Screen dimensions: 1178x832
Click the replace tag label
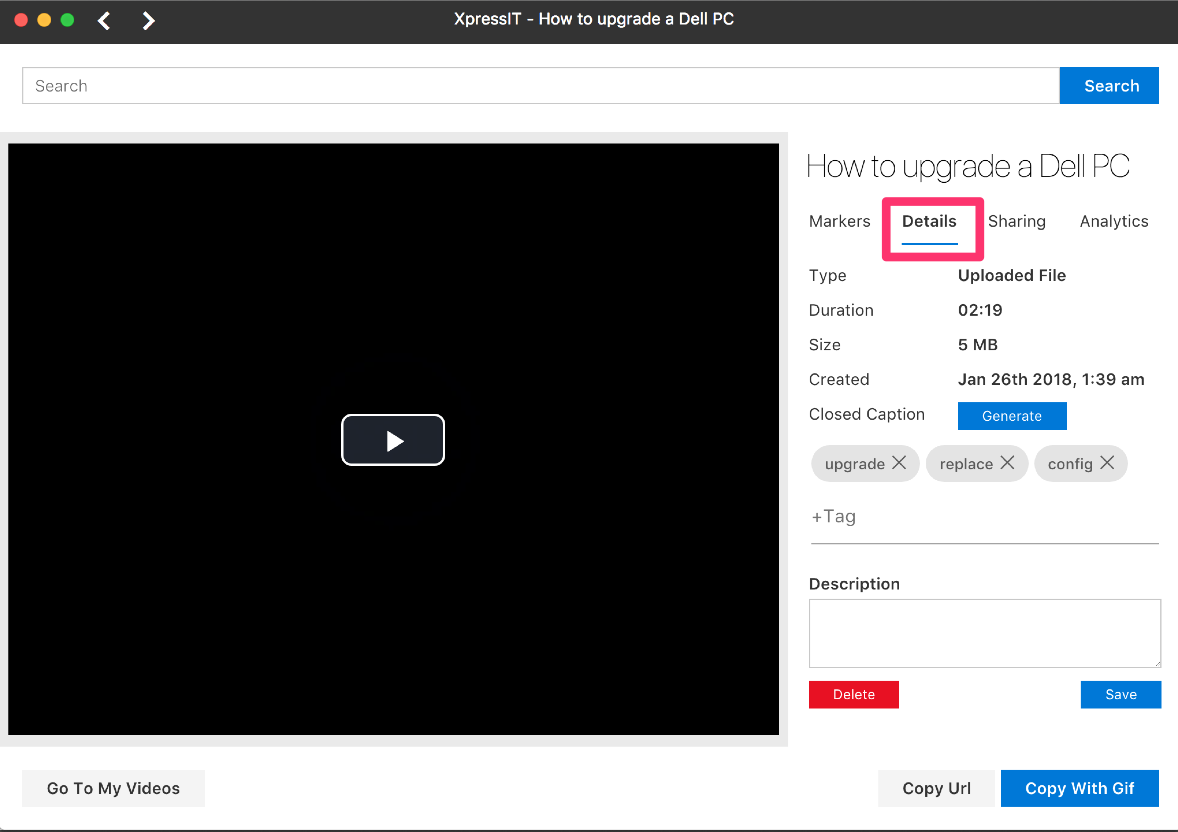point(966,464)
